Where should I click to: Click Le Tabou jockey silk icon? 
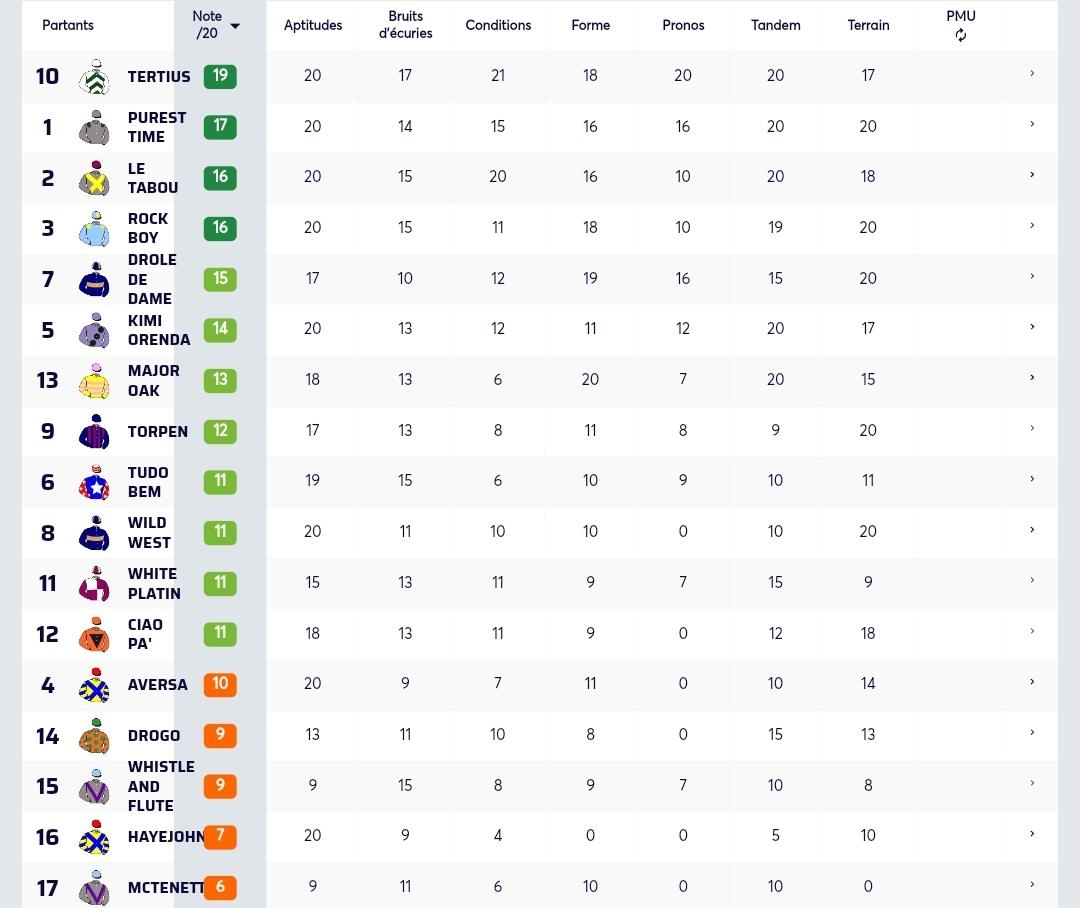[x=95, y=178]
